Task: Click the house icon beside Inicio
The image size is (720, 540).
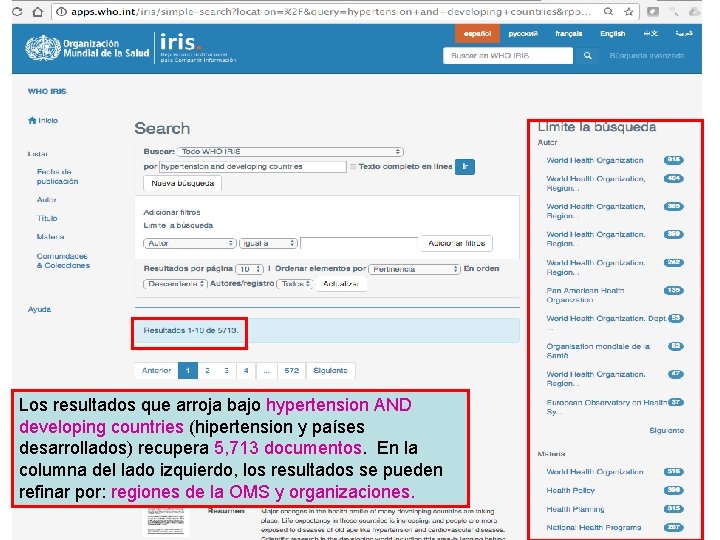Action: tap(32, 120)
